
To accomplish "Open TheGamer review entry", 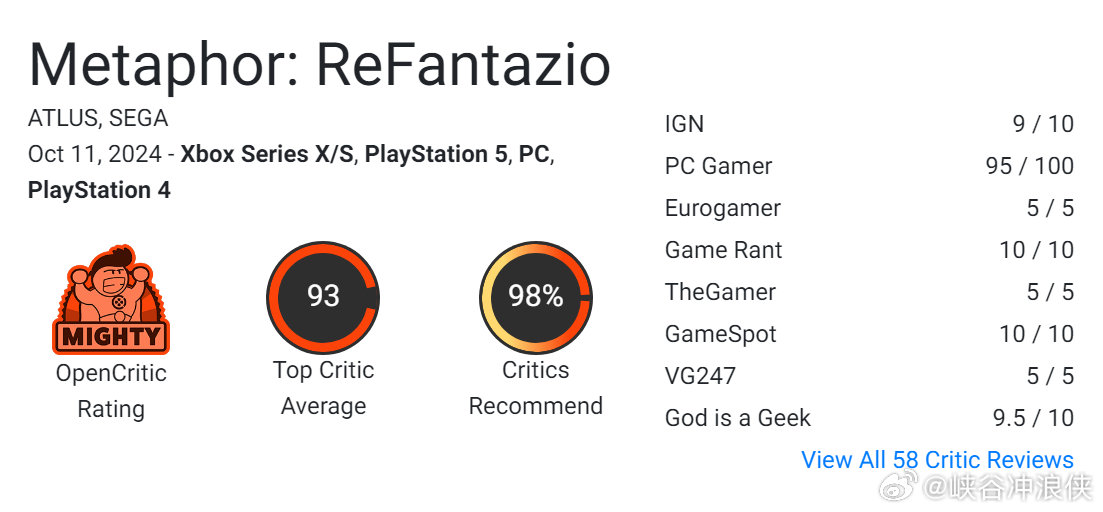I will [869, 292].
